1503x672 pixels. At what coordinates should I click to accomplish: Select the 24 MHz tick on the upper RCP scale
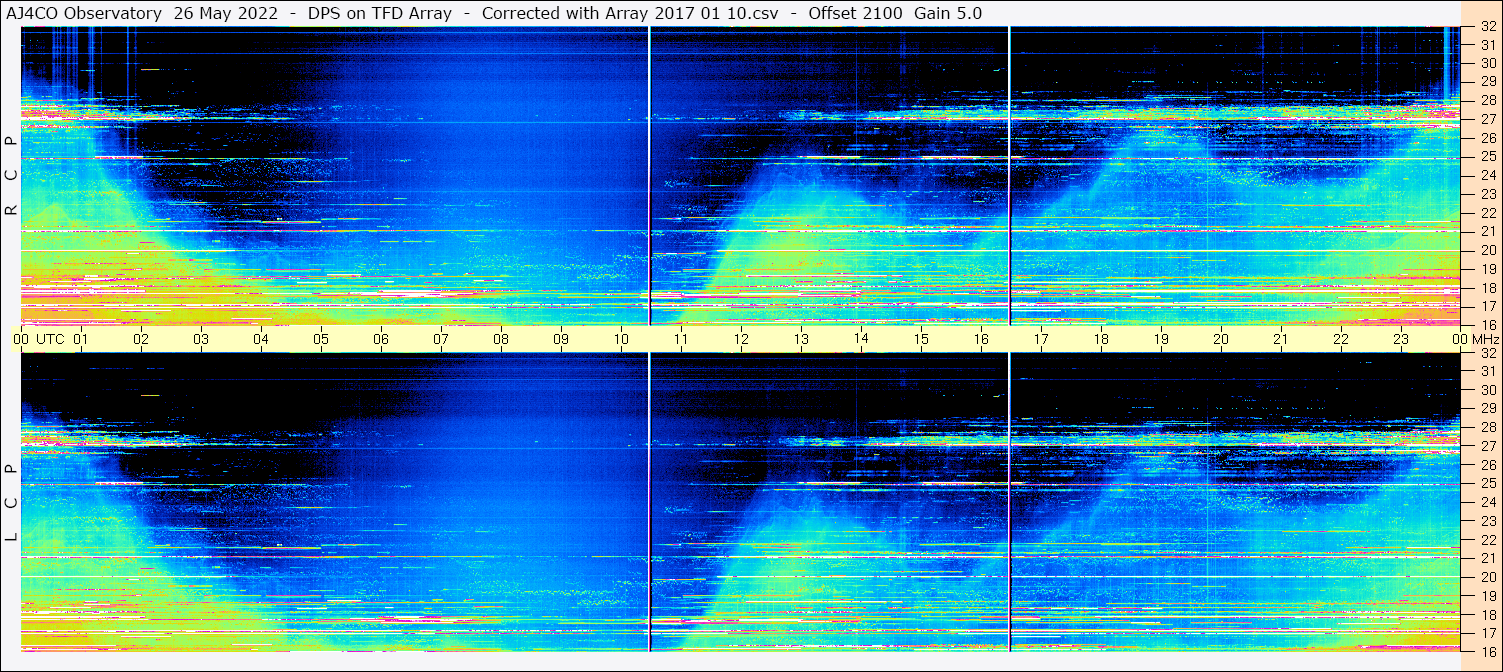[1487, 176]
